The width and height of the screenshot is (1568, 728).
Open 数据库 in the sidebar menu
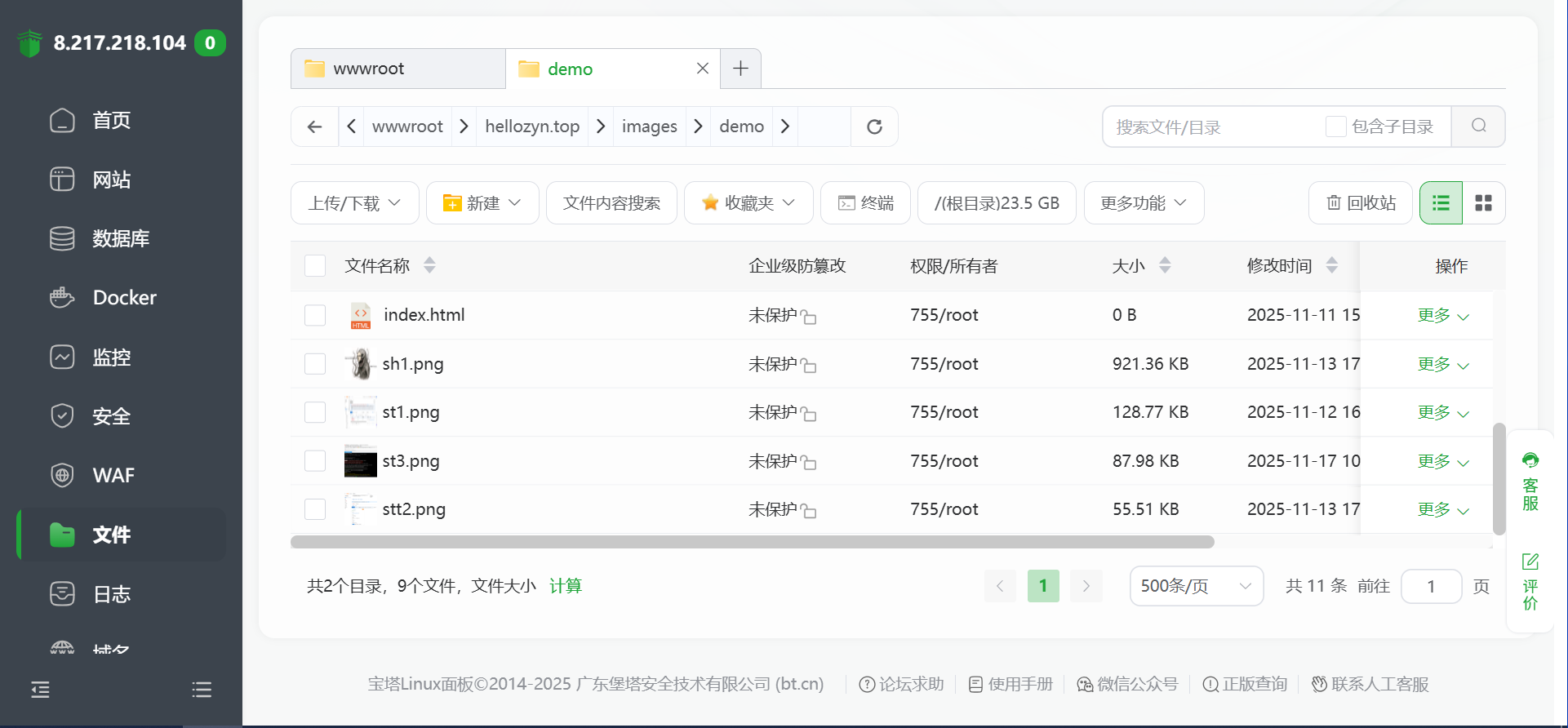tap(120, 239)
